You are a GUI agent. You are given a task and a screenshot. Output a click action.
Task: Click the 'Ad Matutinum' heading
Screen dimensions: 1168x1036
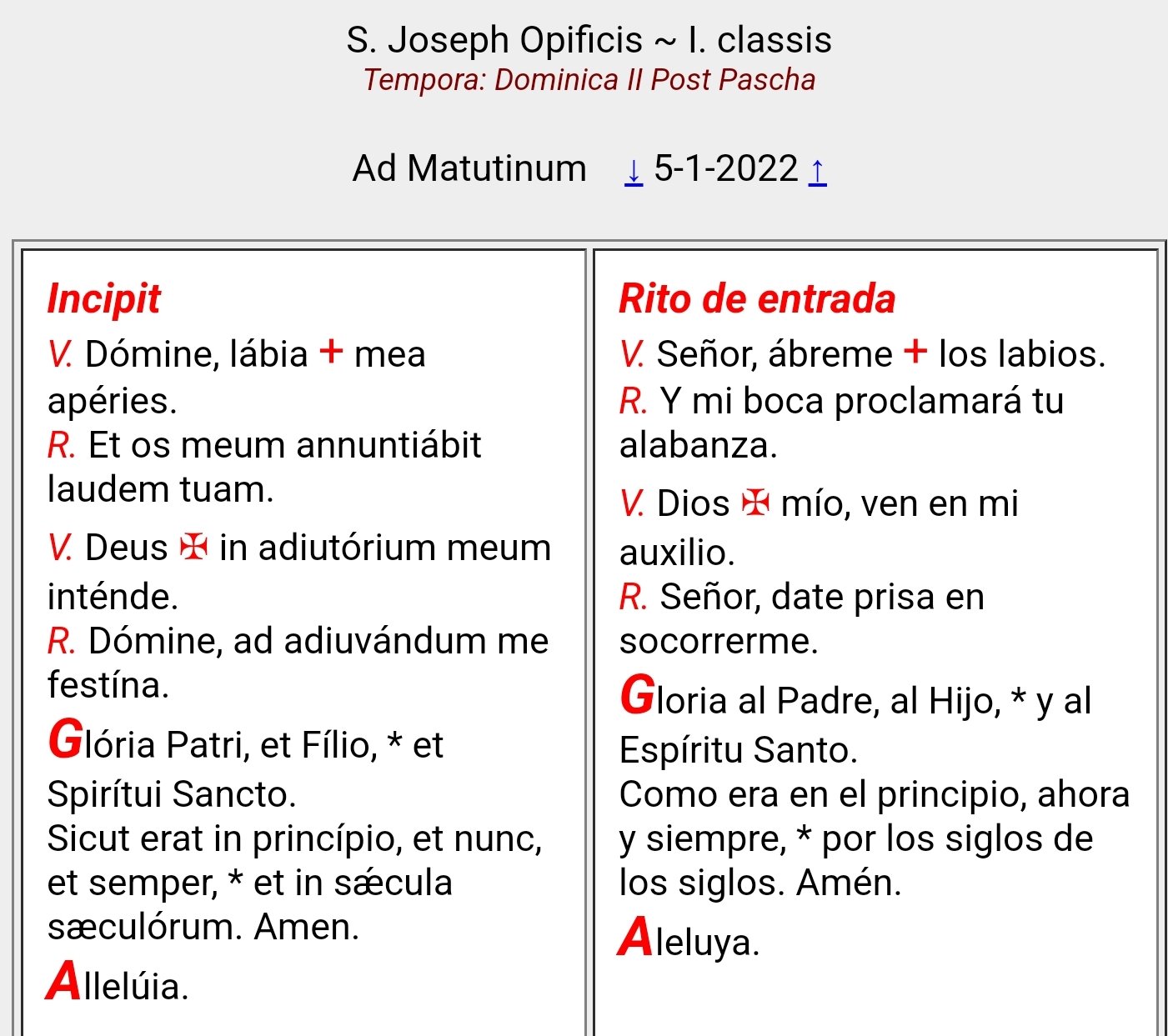(469, 169)
